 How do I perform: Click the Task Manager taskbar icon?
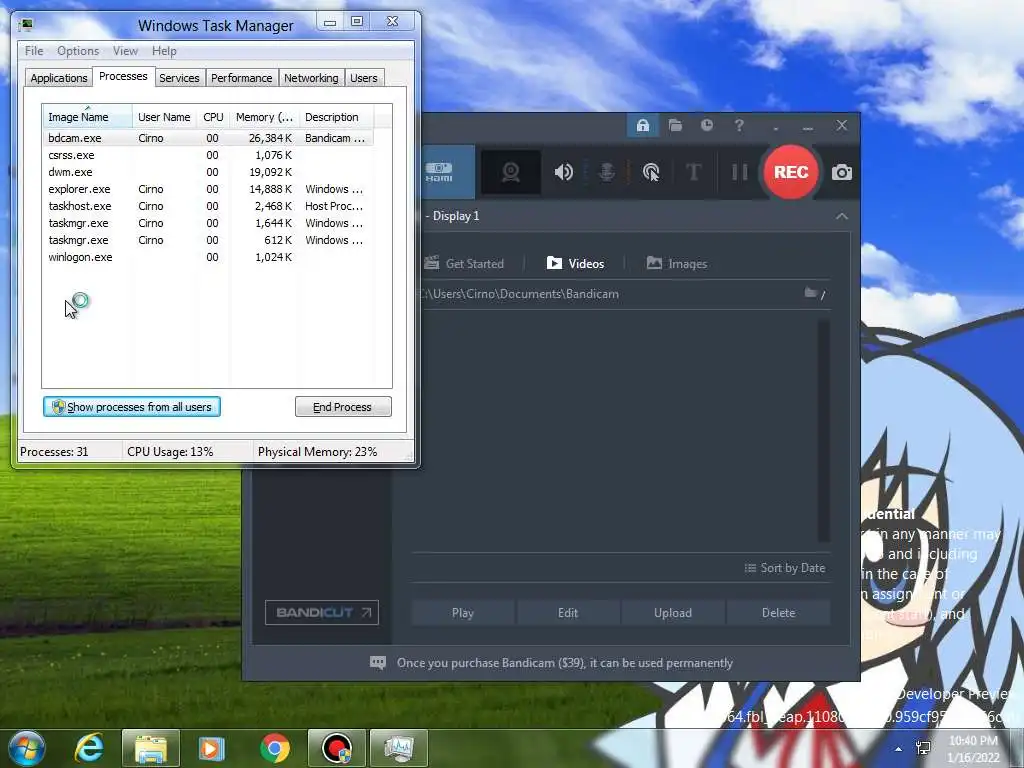click(x=399, y=748)
